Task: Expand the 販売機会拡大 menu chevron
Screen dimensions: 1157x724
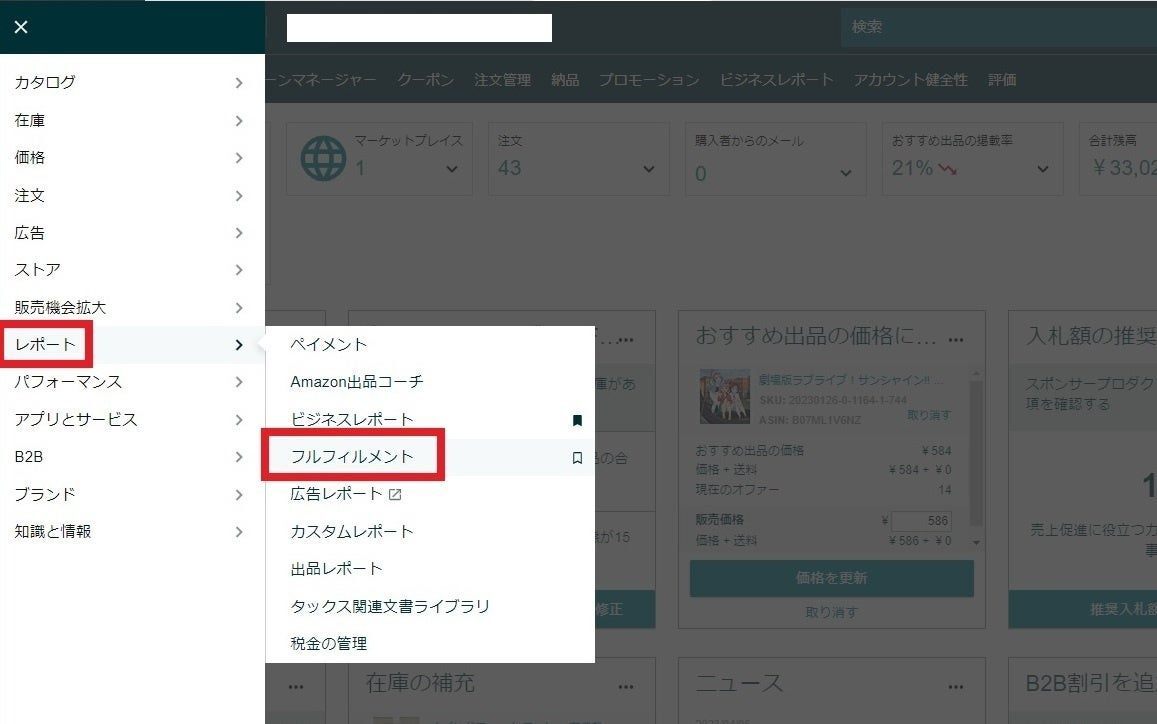Action: tap(238, 307)
